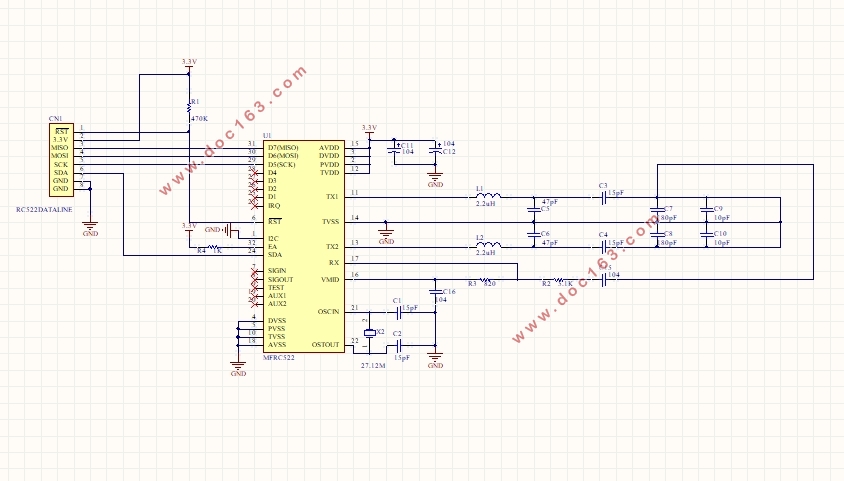Click the OSCIN pin label

pyautogui.click(x=328, y=312)
